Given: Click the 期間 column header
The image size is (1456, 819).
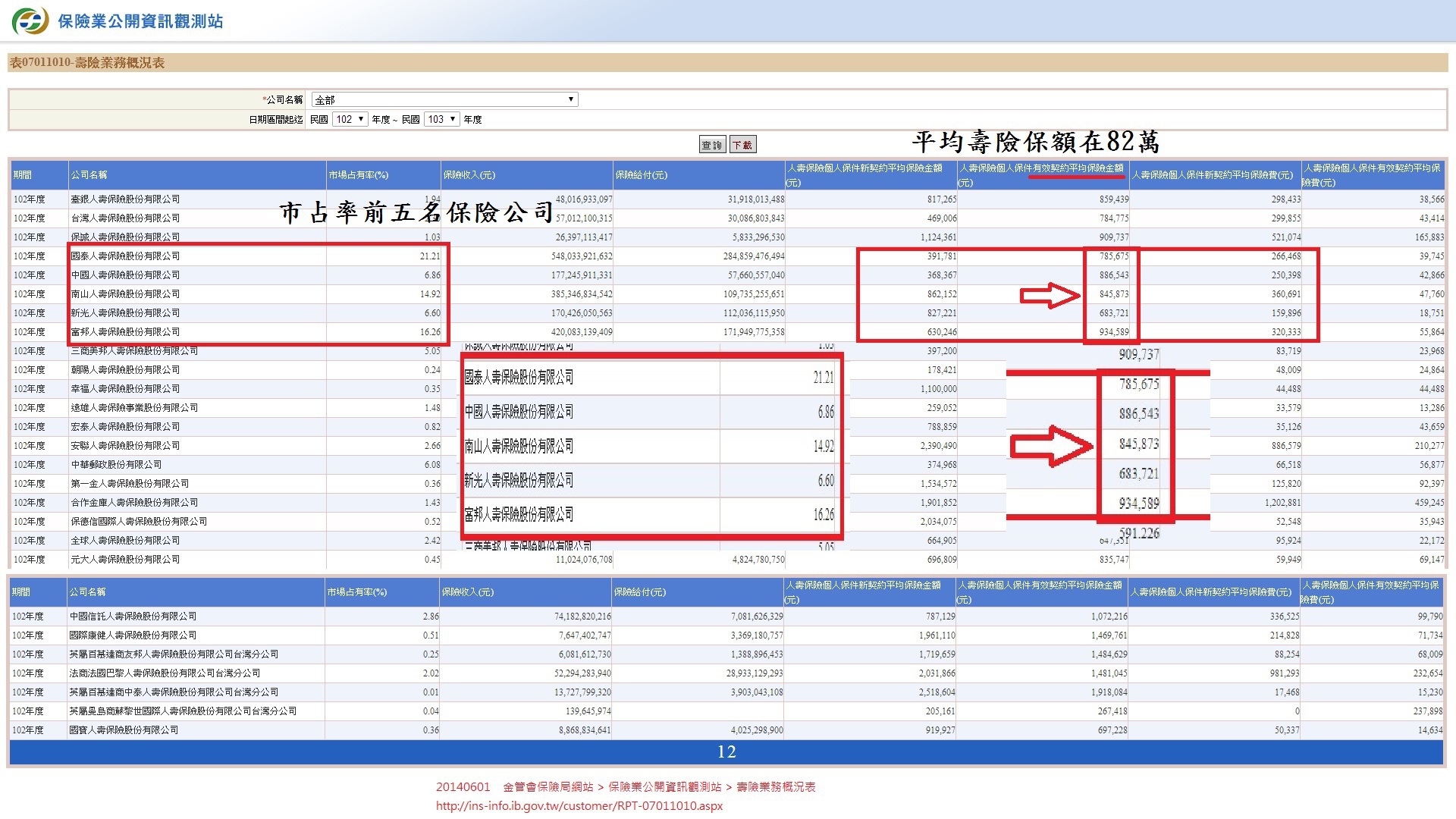Looking at the screenshot, I should tap(23, 175).
